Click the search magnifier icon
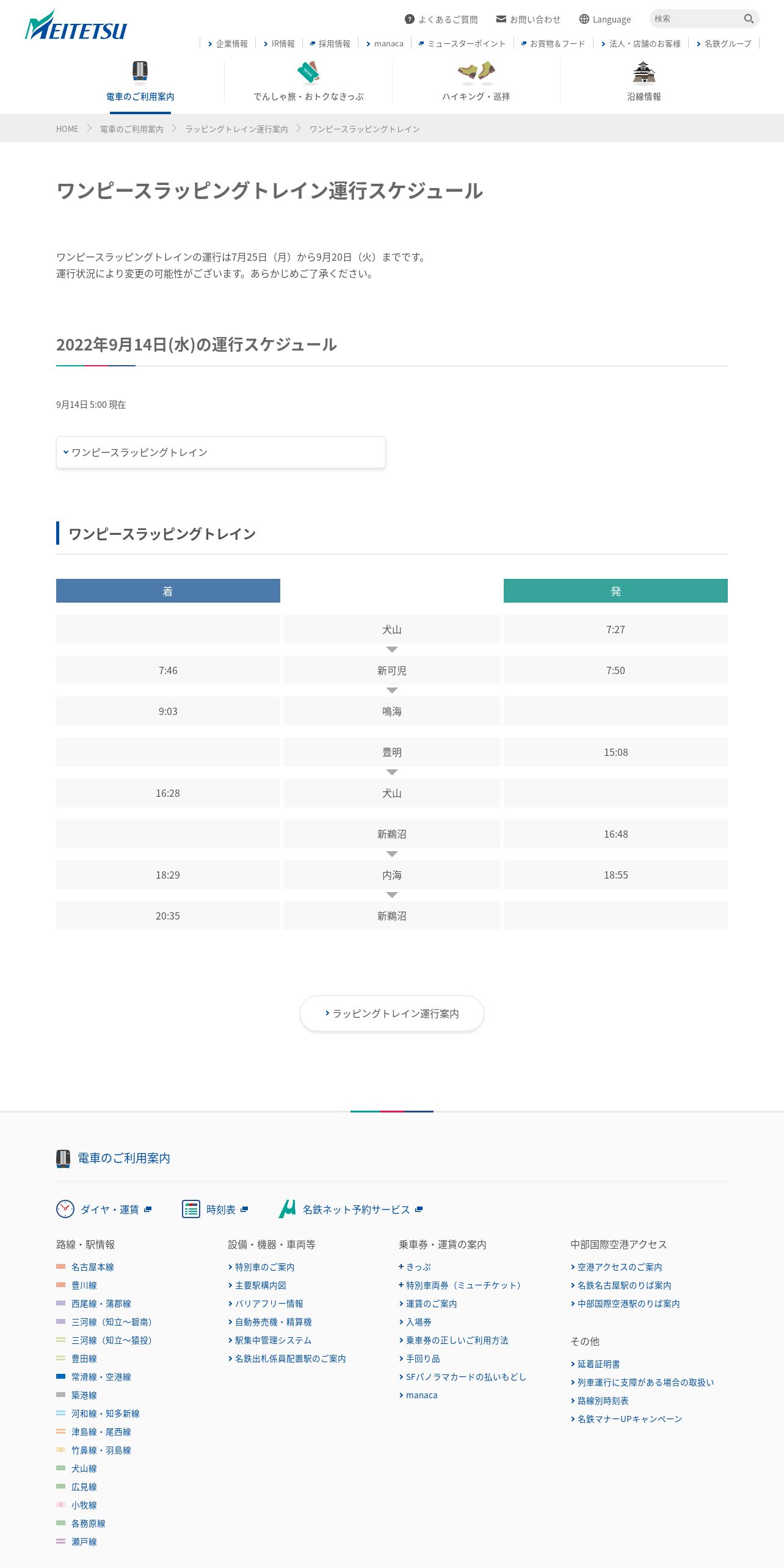Viewport: 784px width, 1568px height. click(749, 19)
